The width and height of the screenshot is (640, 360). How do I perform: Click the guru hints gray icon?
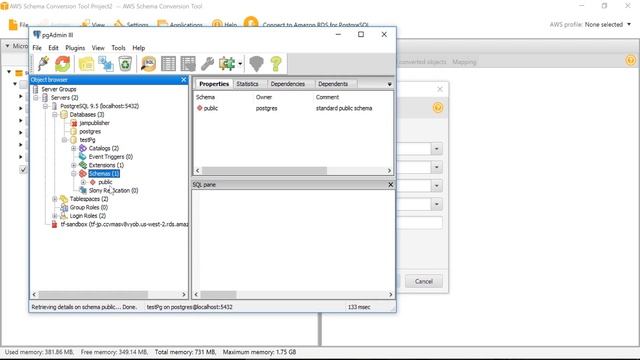tap(256, 64)
